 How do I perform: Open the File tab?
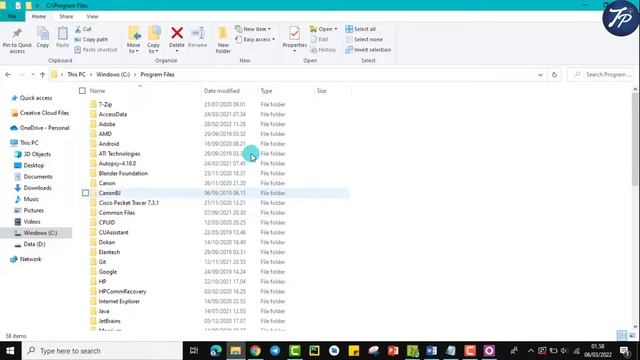(12, 16)
